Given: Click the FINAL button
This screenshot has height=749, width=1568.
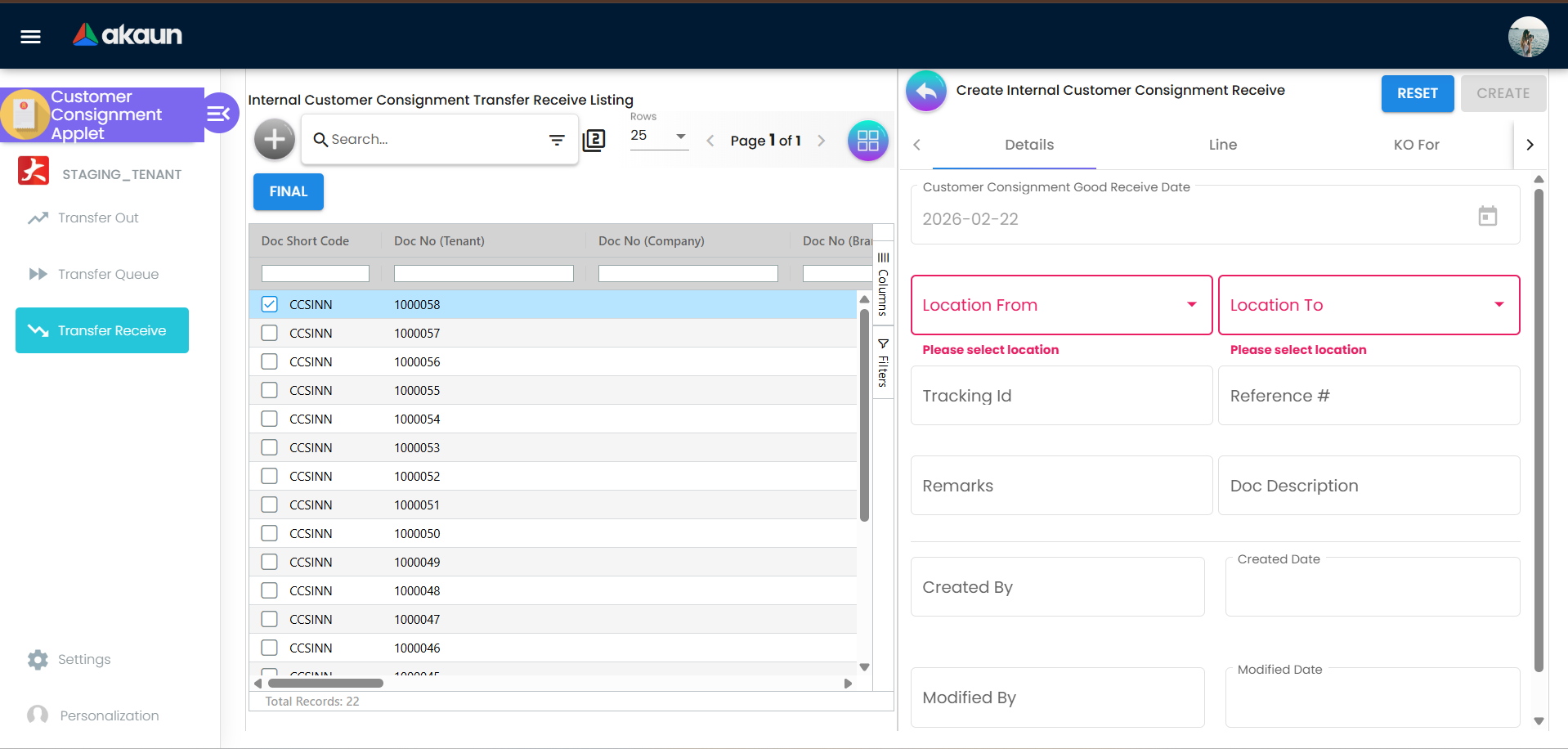Looking at the screenshot, I should 288,191.
